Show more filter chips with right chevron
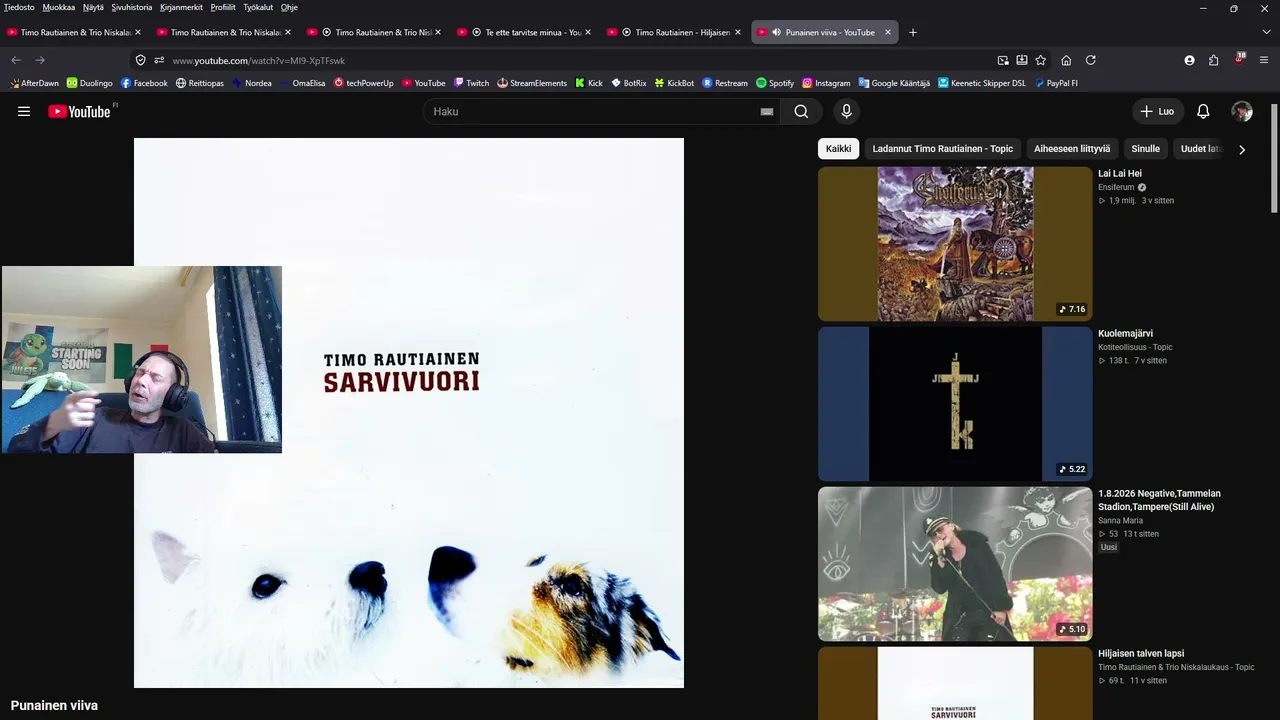The height and width of the screenshot is (720, 1280). [x=1242, y=149]
